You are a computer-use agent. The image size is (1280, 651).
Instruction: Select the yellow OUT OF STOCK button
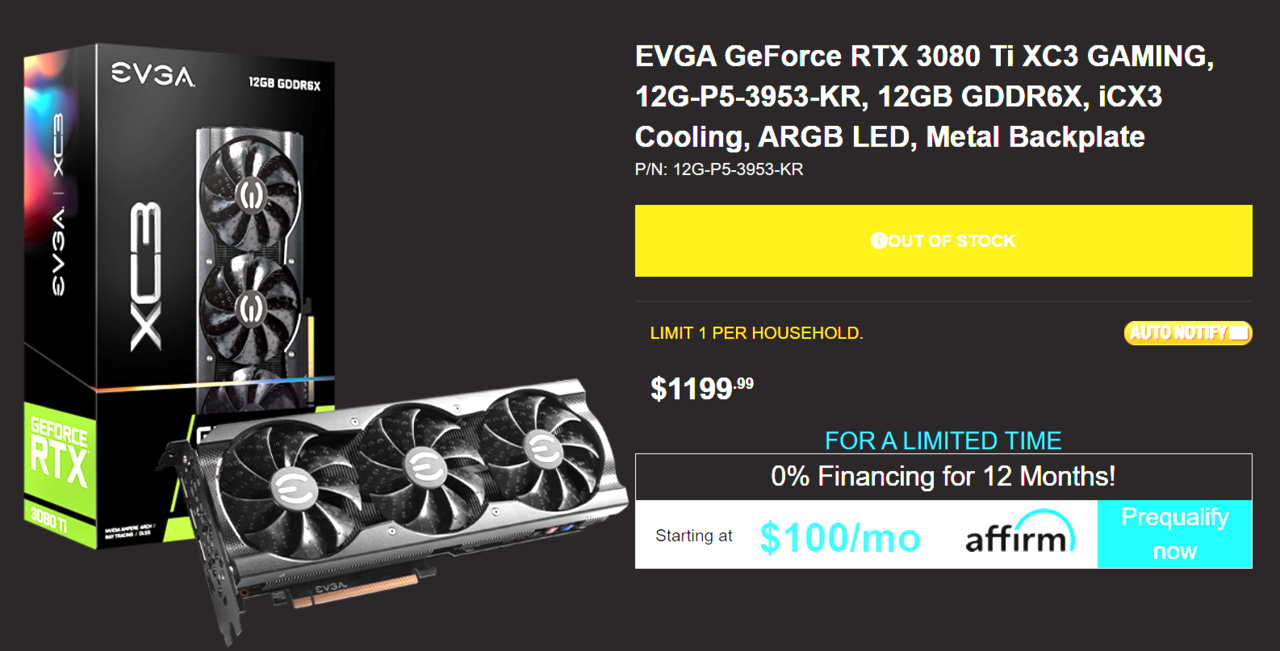[943, 241]
